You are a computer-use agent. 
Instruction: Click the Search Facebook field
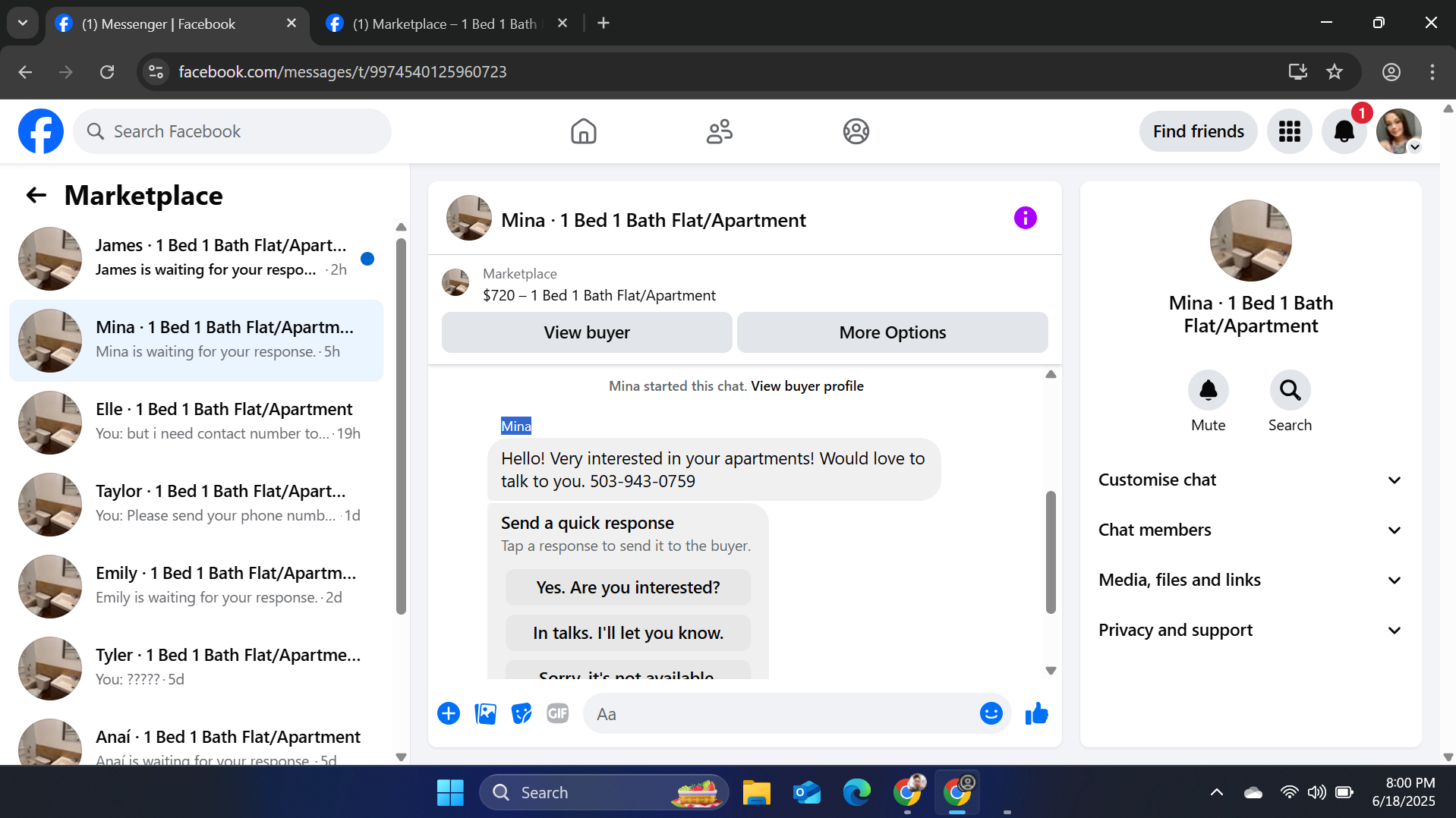coord(232,131)
